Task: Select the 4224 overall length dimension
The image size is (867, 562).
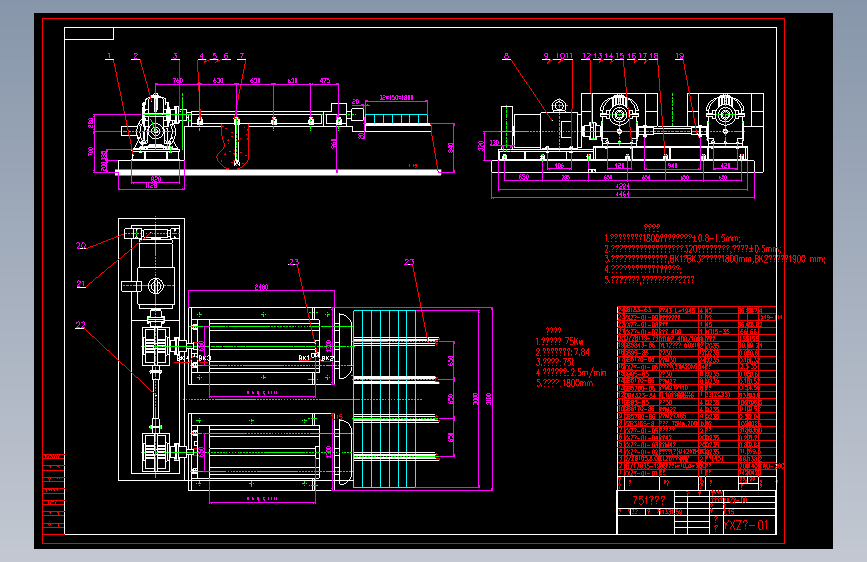Action: pos(622,186)
